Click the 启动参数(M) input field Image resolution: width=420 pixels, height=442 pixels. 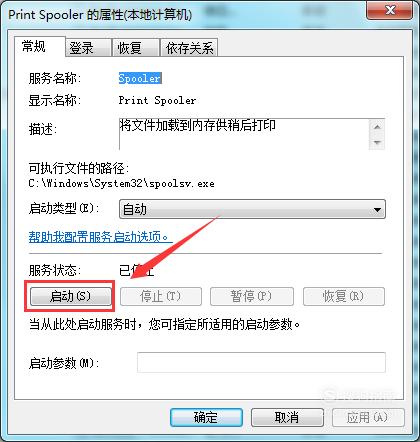[261, 362]
